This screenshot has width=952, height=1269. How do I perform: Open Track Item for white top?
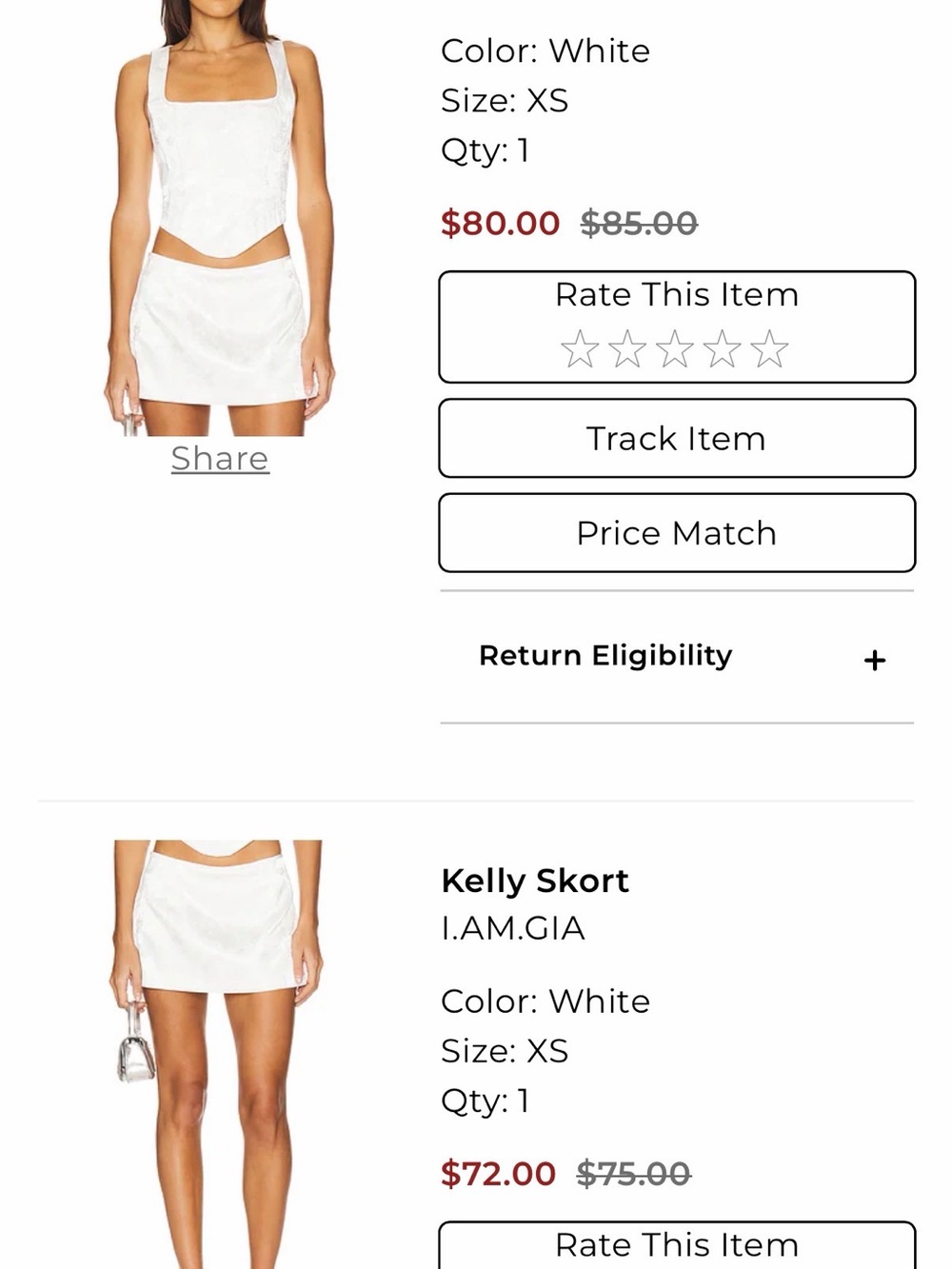click(x=677, y=438)
